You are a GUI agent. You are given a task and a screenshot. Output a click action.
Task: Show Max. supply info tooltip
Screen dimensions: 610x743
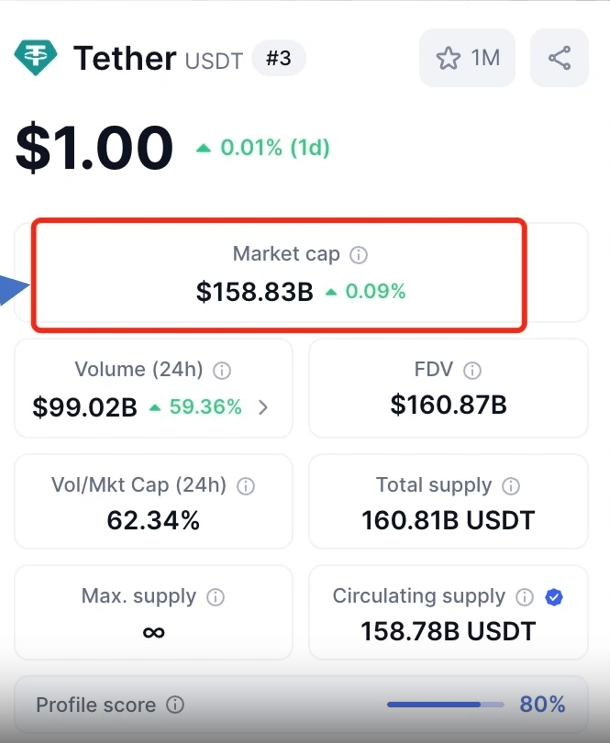215,597
